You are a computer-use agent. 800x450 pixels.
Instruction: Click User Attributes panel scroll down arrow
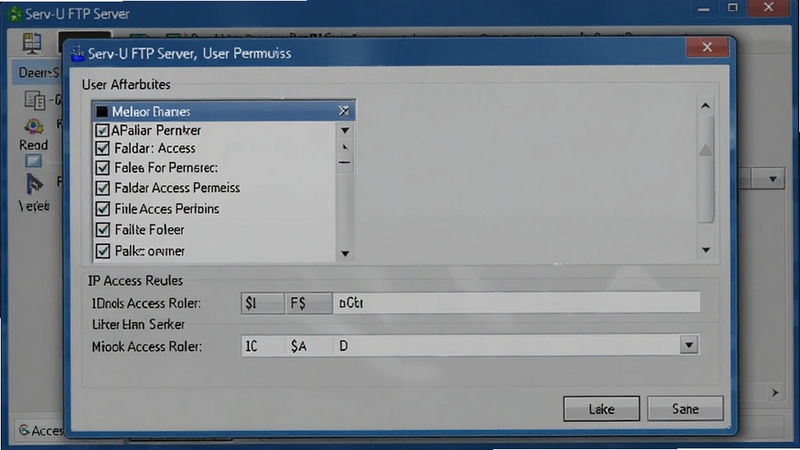tap(706, 250)
